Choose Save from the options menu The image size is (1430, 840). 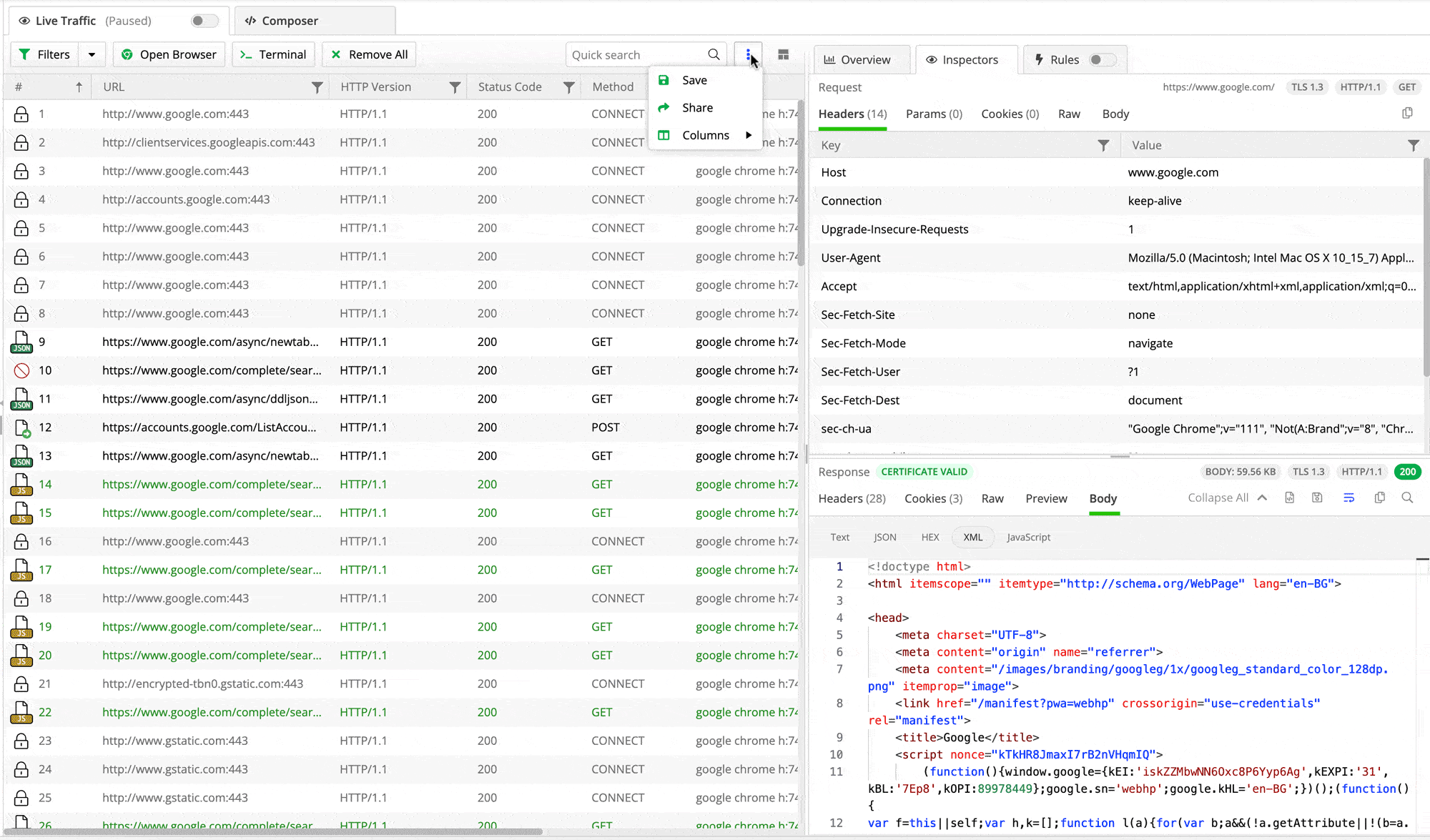(x=704, y=80)
